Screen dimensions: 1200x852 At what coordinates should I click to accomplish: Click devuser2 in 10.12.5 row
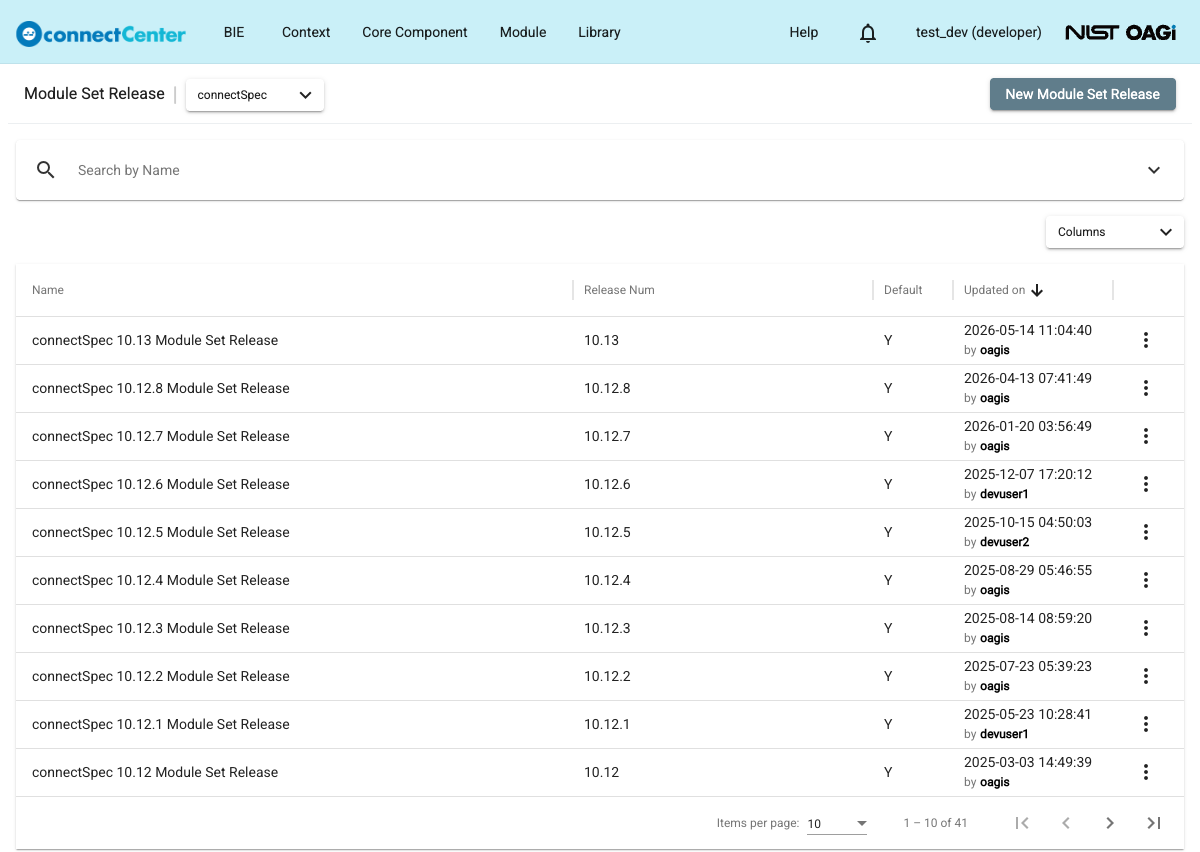1004,542
